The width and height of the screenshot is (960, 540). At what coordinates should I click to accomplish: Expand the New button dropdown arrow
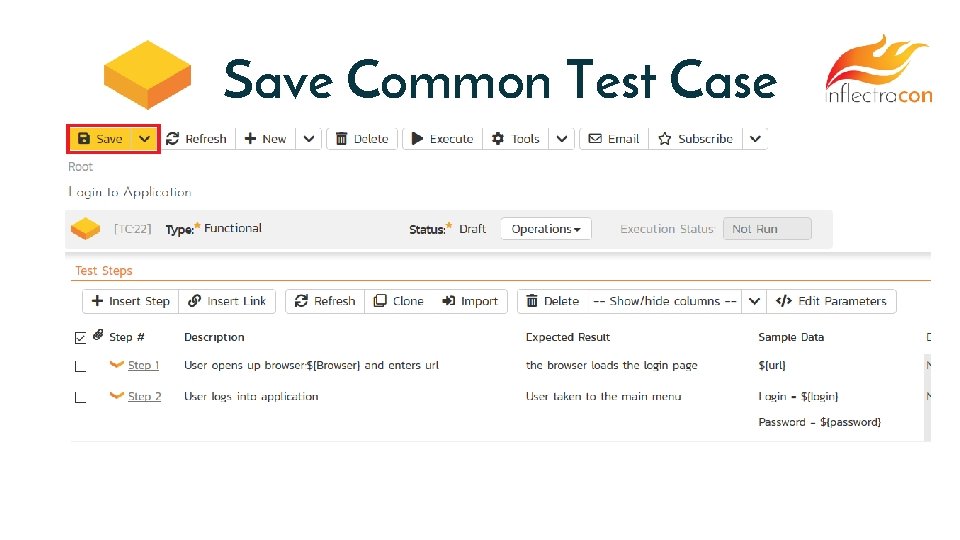309,139
